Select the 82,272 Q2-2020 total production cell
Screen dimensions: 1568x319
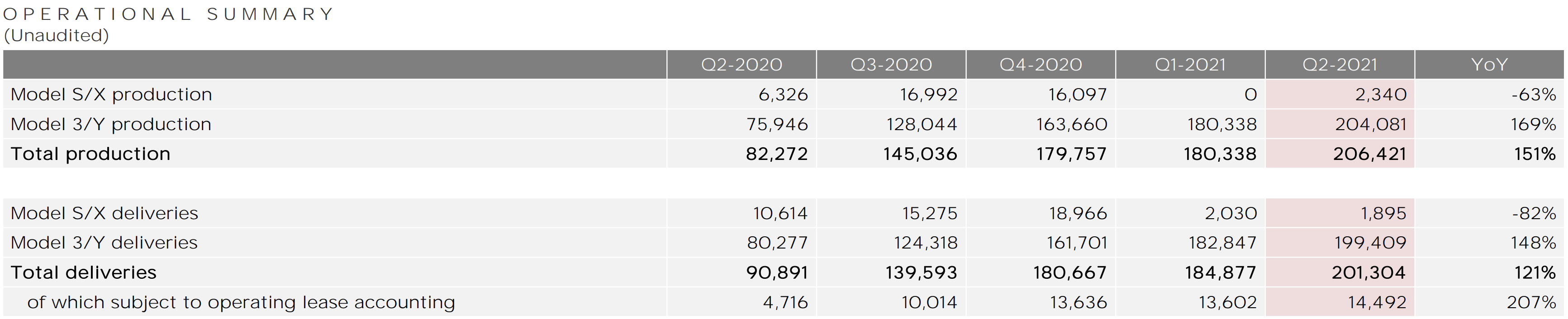coord(741,154)
